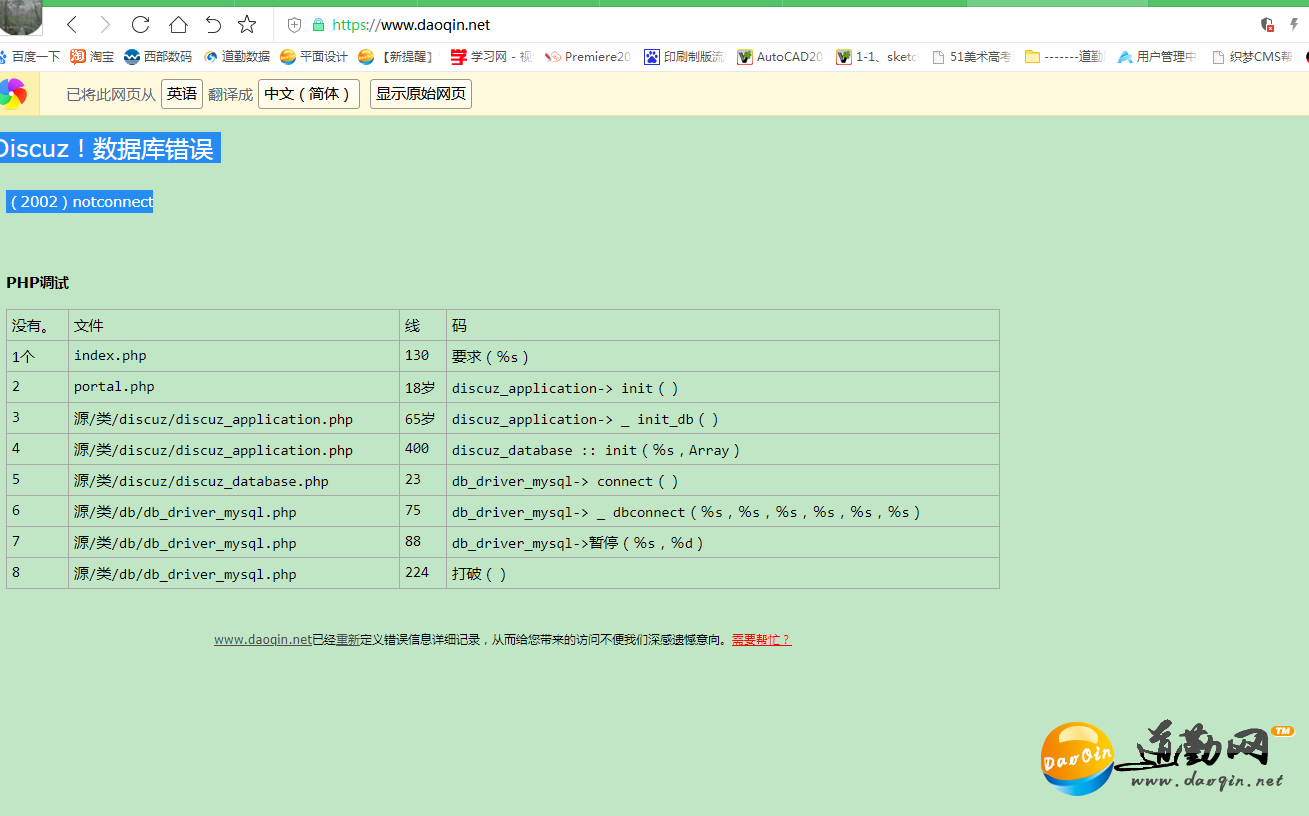Click the ( 2002 ) notconnect error text
The width and height of the screenshot is (1309, 816).
pyautogui.click(x=80, y=201)
